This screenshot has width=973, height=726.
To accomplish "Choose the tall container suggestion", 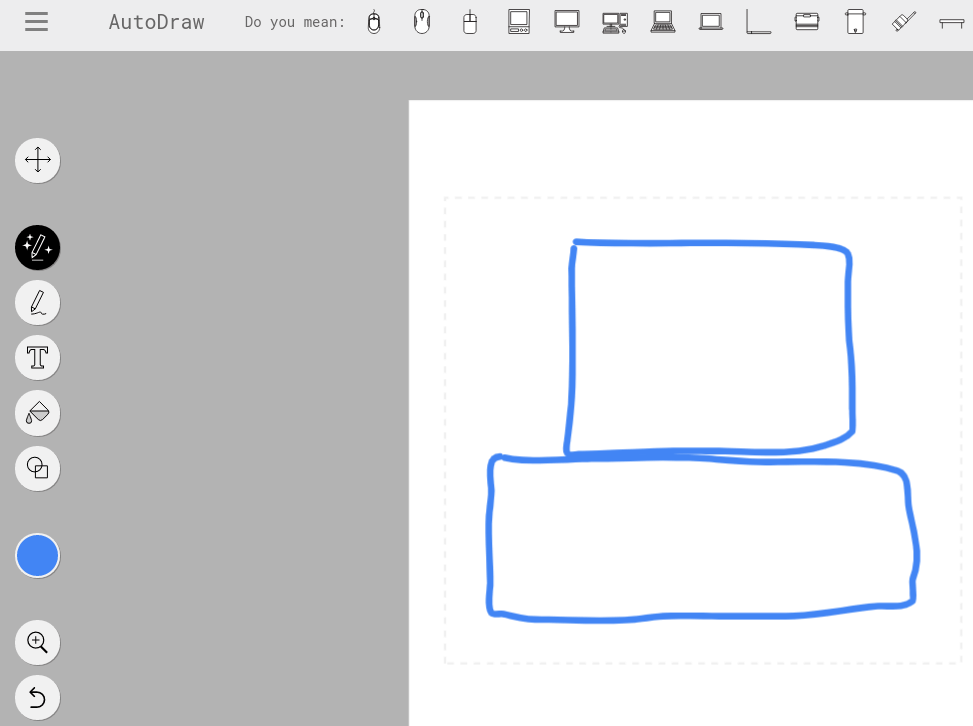I will pyautogui.click(x=855, y=22).
